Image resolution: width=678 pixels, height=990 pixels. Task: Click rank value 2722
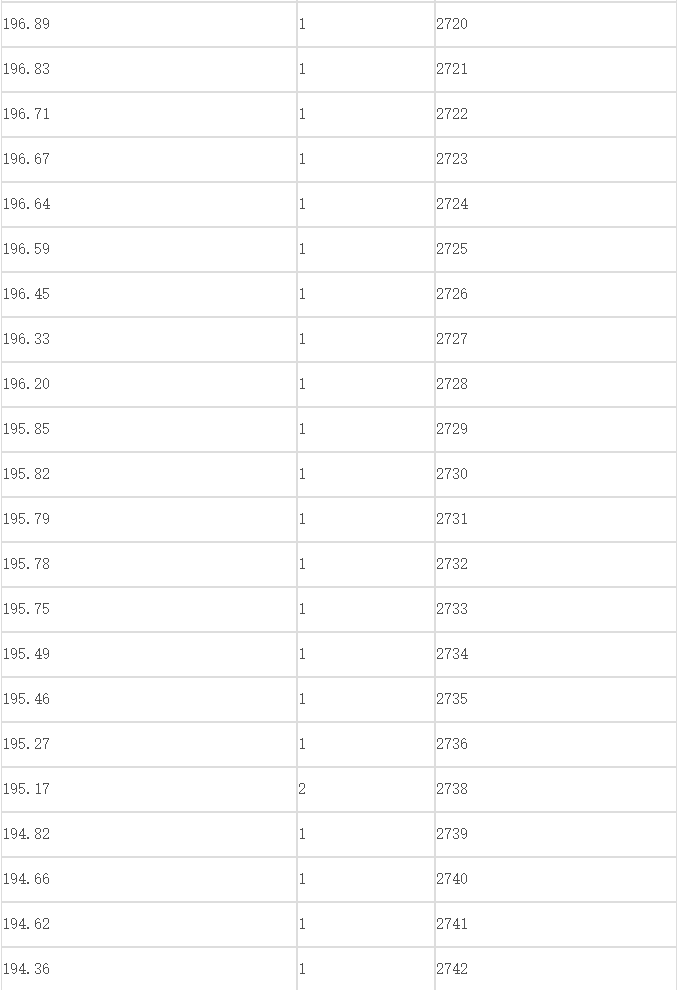click(556, 114)
